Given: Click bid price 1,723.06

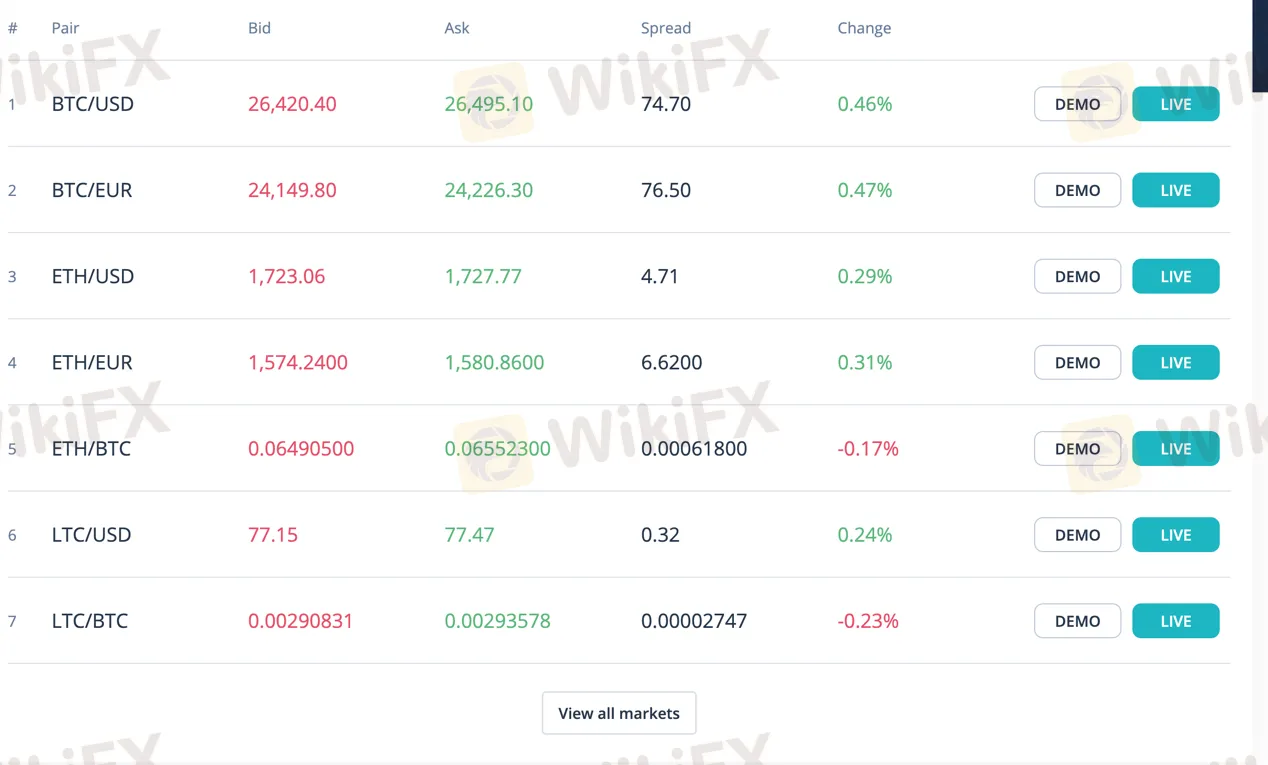Looking at the screenshot, I should (287, 276).
